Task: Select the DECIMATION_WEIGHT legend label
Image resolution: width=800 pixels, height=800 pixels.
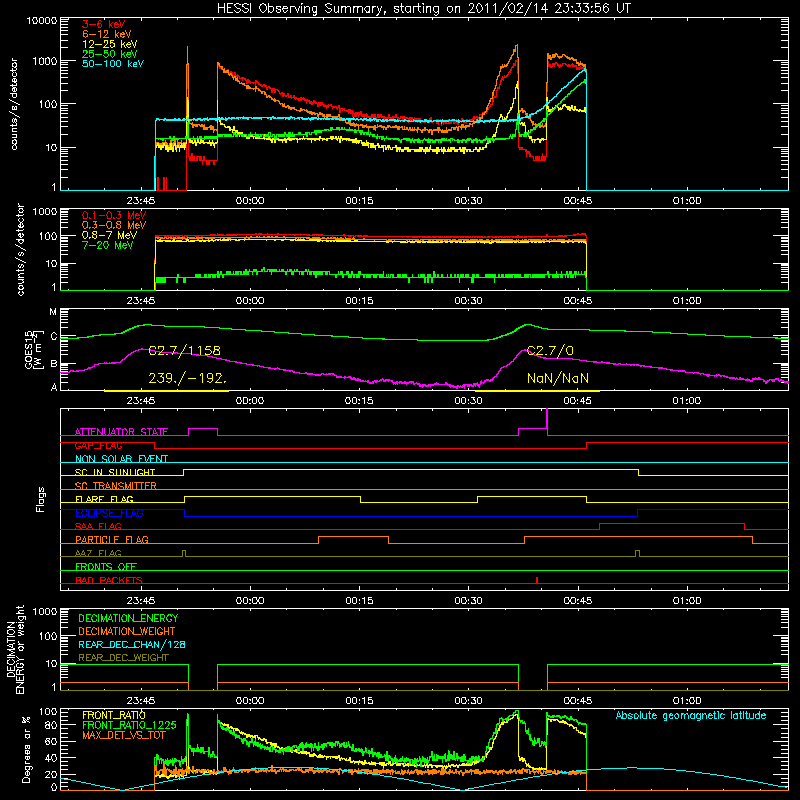Action: pyautogui.click(x=127, y=631)
